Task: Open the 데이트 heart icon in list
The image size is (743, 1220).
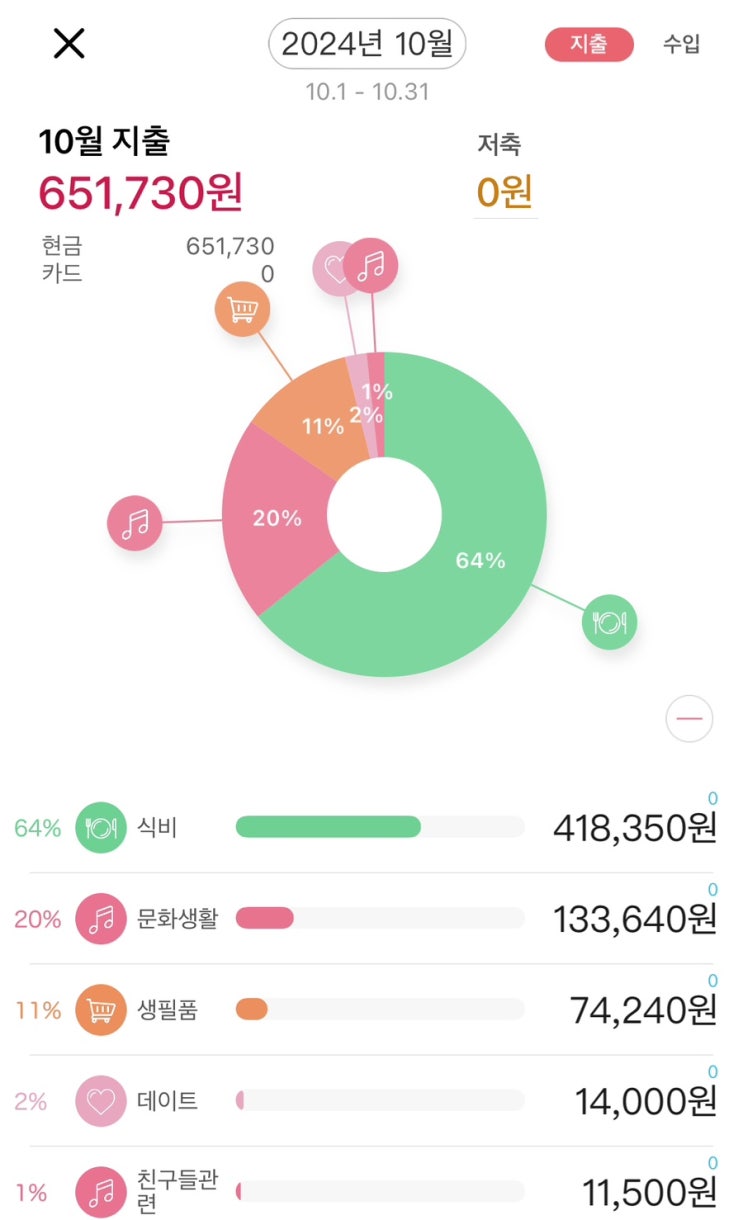Action: tap(100, 1101)
